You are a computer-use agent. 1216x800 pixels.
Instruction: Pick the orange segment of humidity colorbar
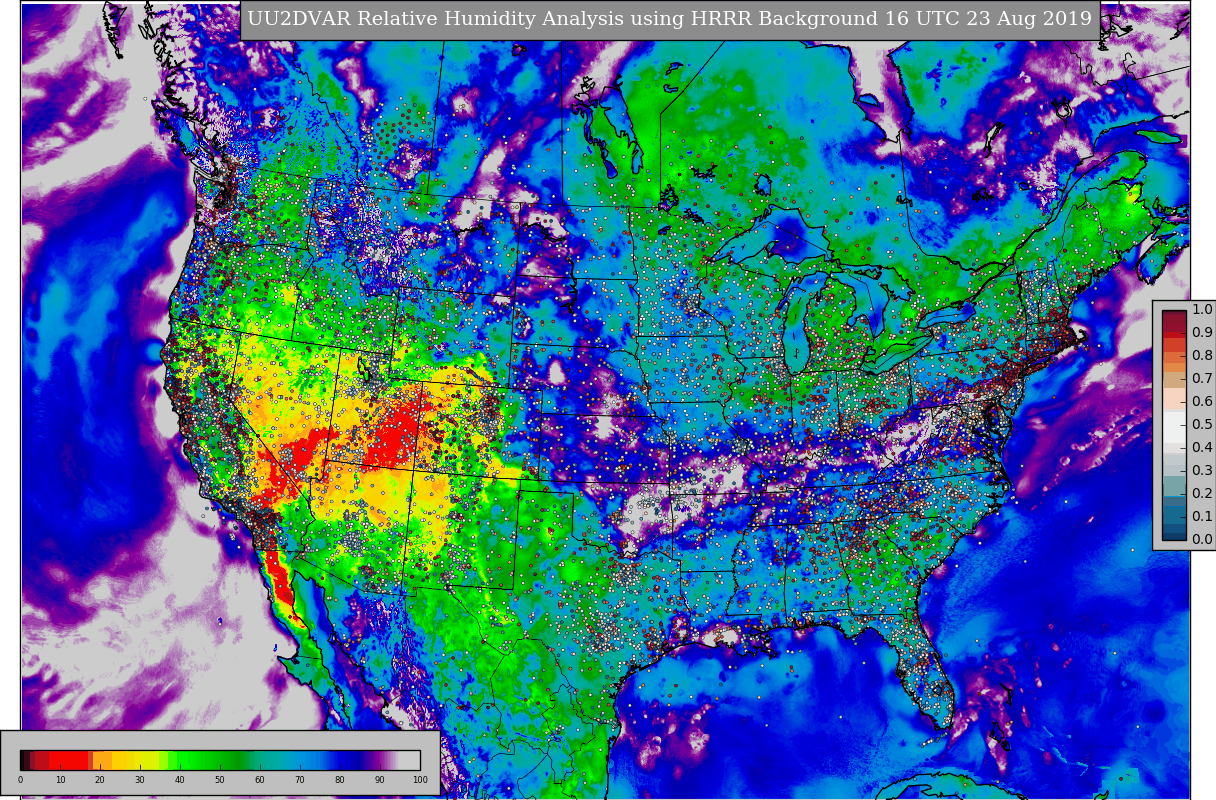click(102, 760)
